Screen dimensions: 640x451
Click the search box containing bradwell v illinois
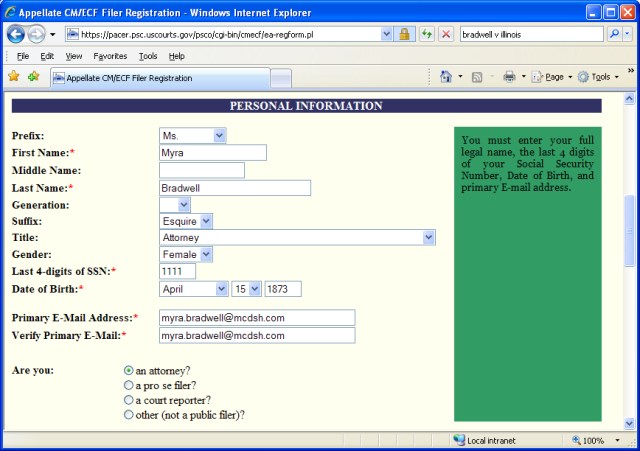[531, 34]
